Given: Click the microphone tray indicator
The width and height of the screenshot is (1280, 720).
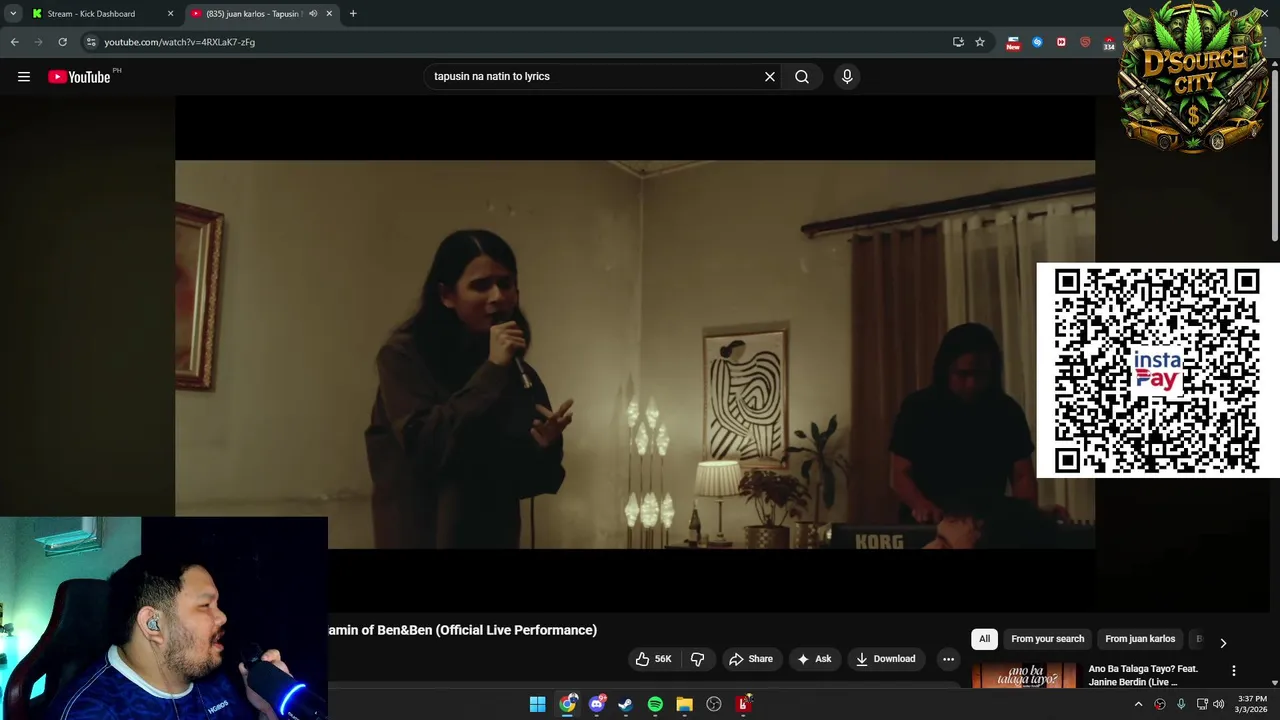Looking at the screenshot, I should [1181, 704].
